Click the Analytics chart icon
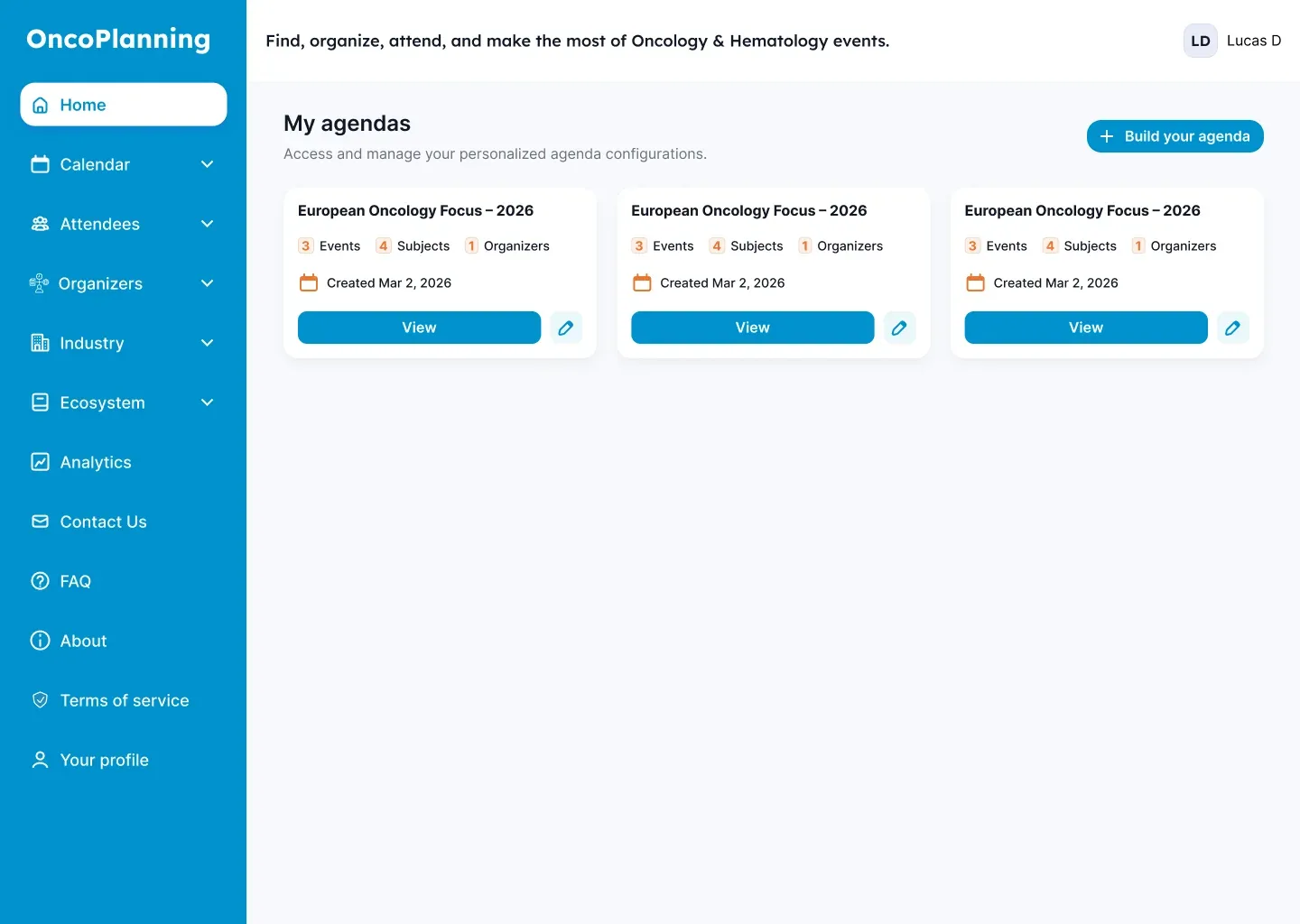Screen dimensions: 1300x924 click(41, 462)
